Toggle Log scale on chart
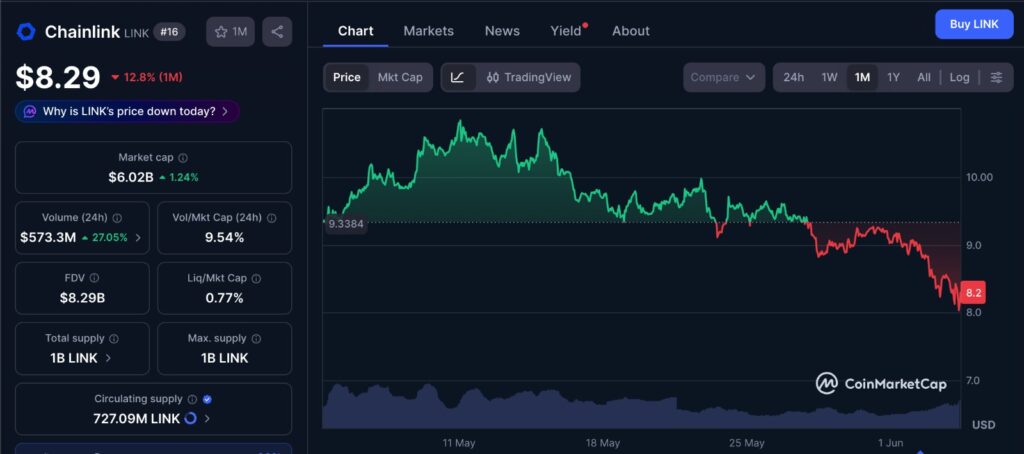The width and height of the screenshot is (1024, 454). pyautogui.click(x=959, y=77)
